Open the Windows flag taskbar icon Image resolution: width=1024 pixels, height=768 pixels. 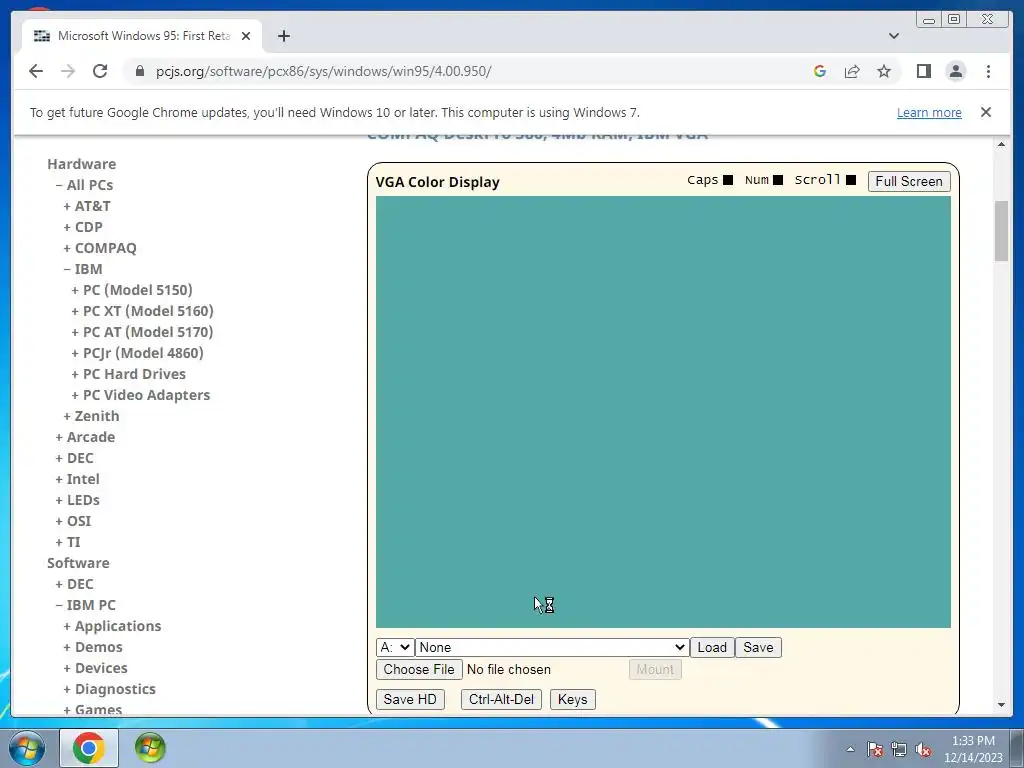[x=150, y=748]
